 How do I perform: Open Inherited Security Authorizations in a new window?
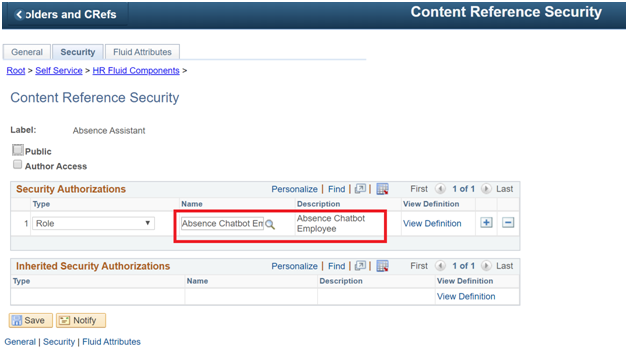(x=360, y=265)
